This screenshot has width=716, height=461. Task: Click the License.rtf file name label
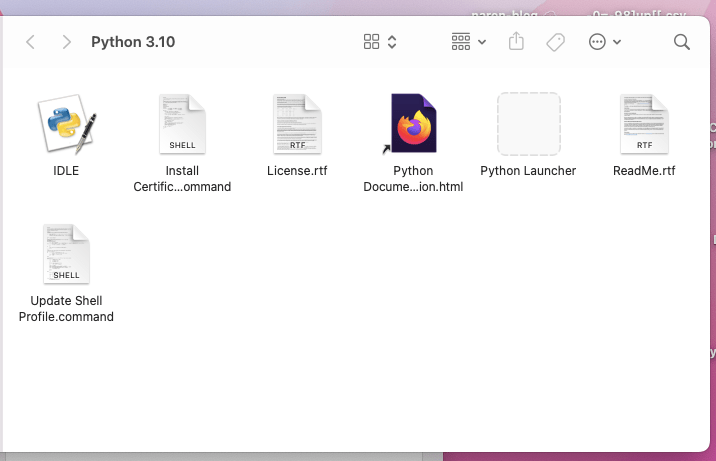[x=297, y=171]
